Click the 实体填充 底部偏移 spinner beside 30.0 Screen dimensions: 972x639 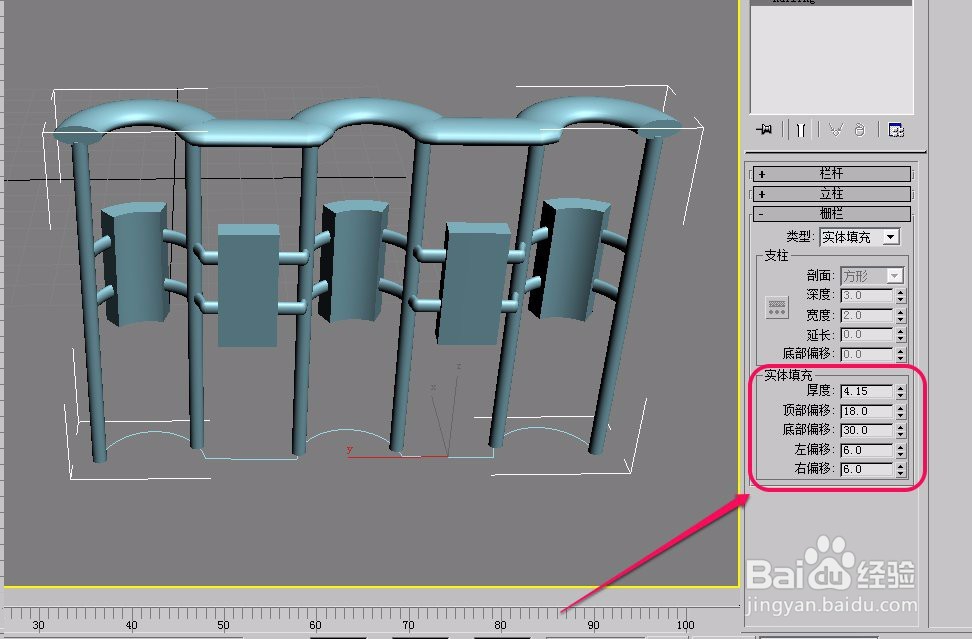[901, 430]
